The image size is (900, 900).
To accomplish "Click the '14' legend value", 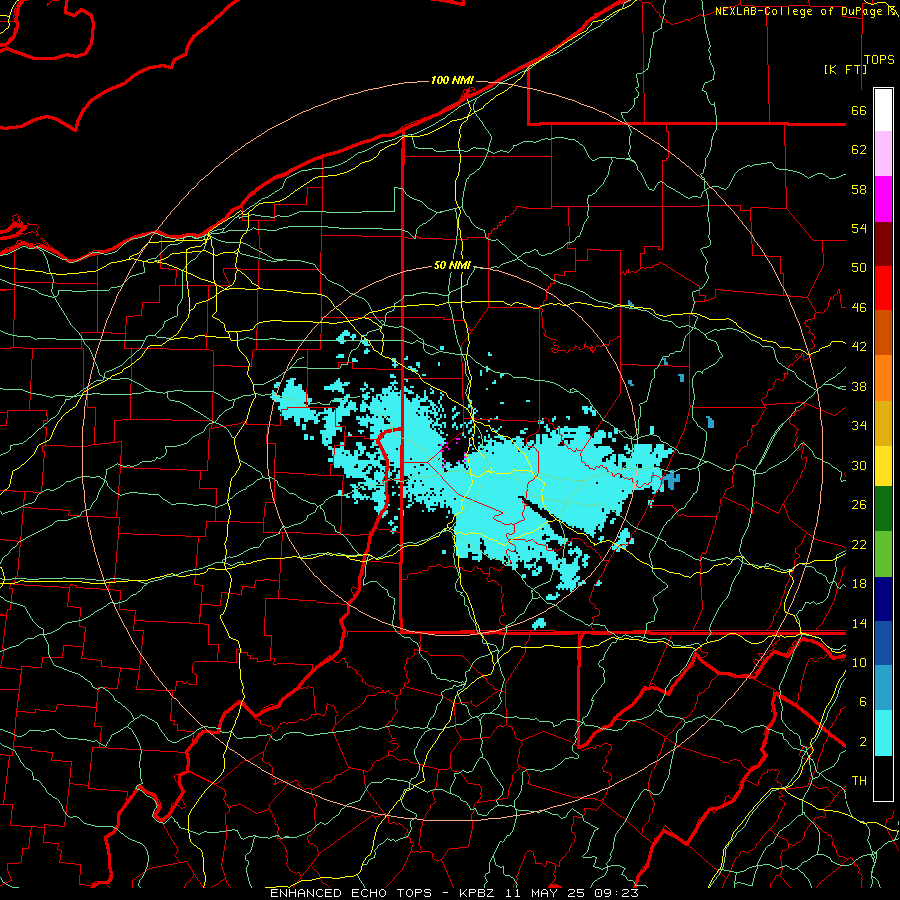I will point(859,623).
